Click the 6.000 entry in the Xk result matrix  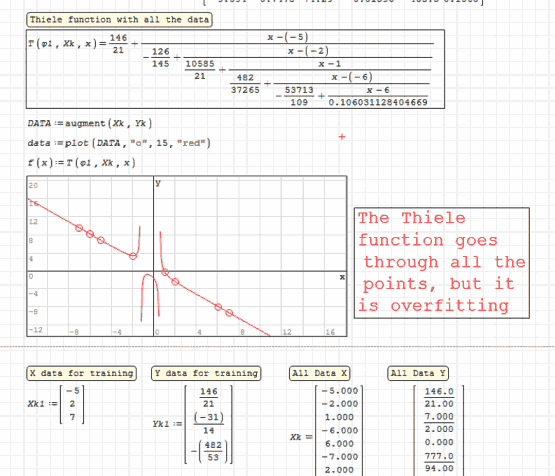(339, 444)
